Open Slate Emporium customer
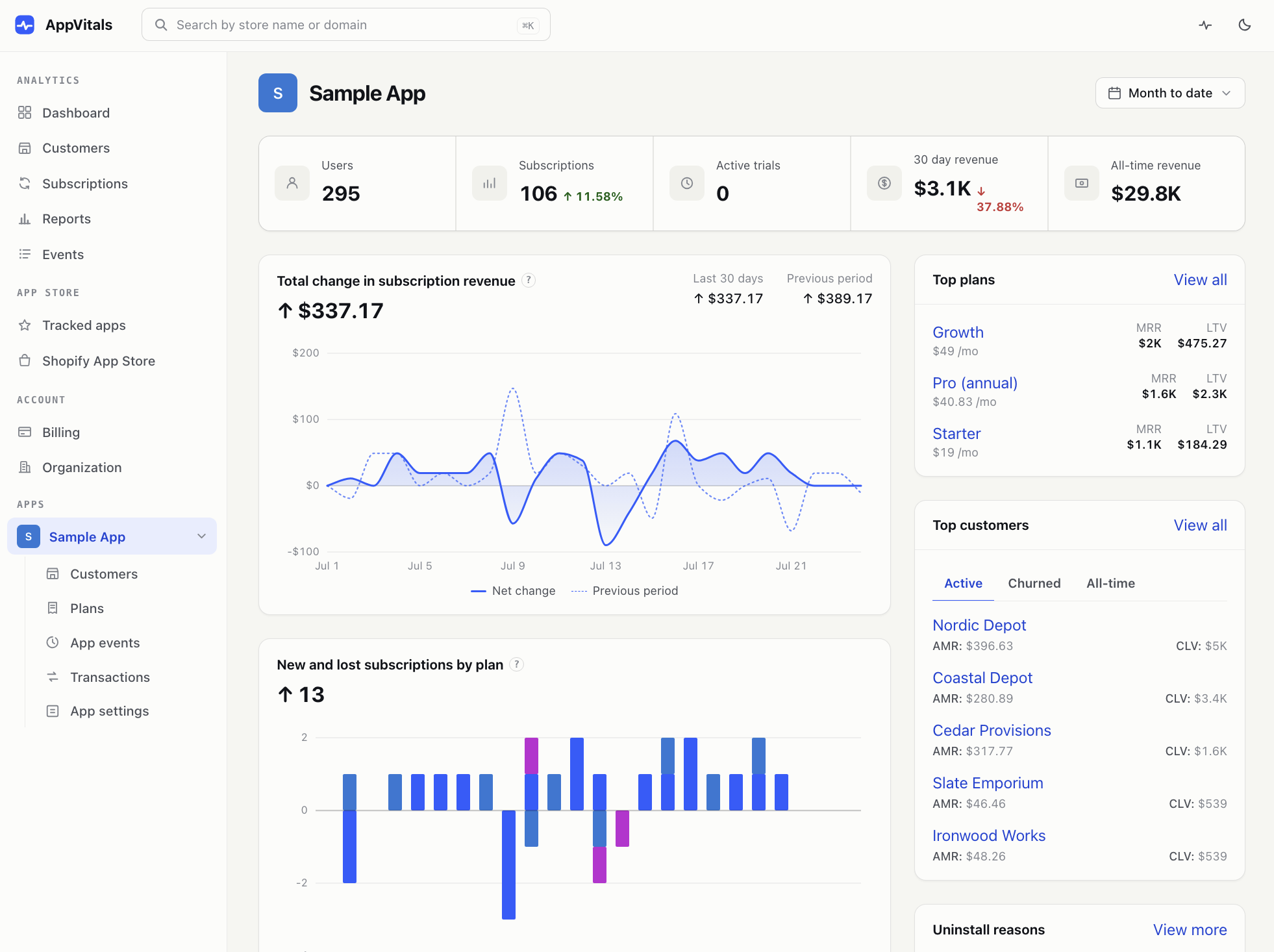This screenshot has width=1274, height=952. tap(988, 783)
